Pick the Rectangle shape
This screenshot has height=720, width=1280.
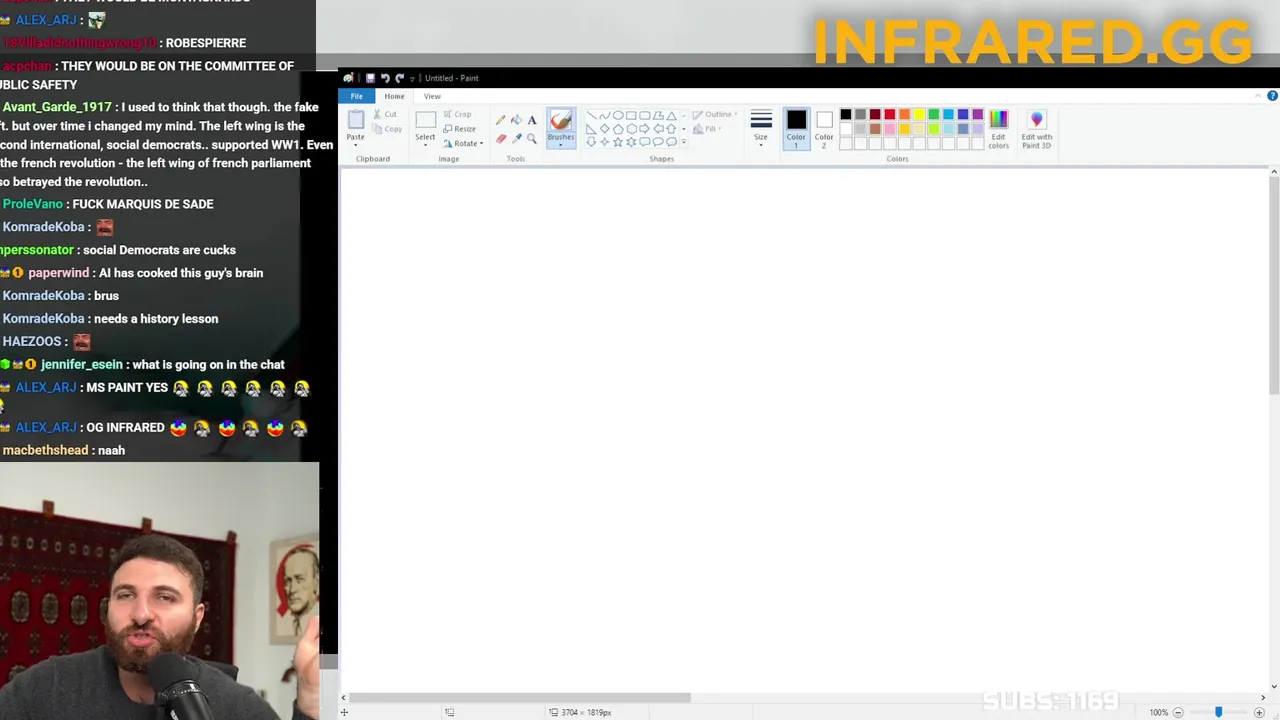[x=631, y=115]
